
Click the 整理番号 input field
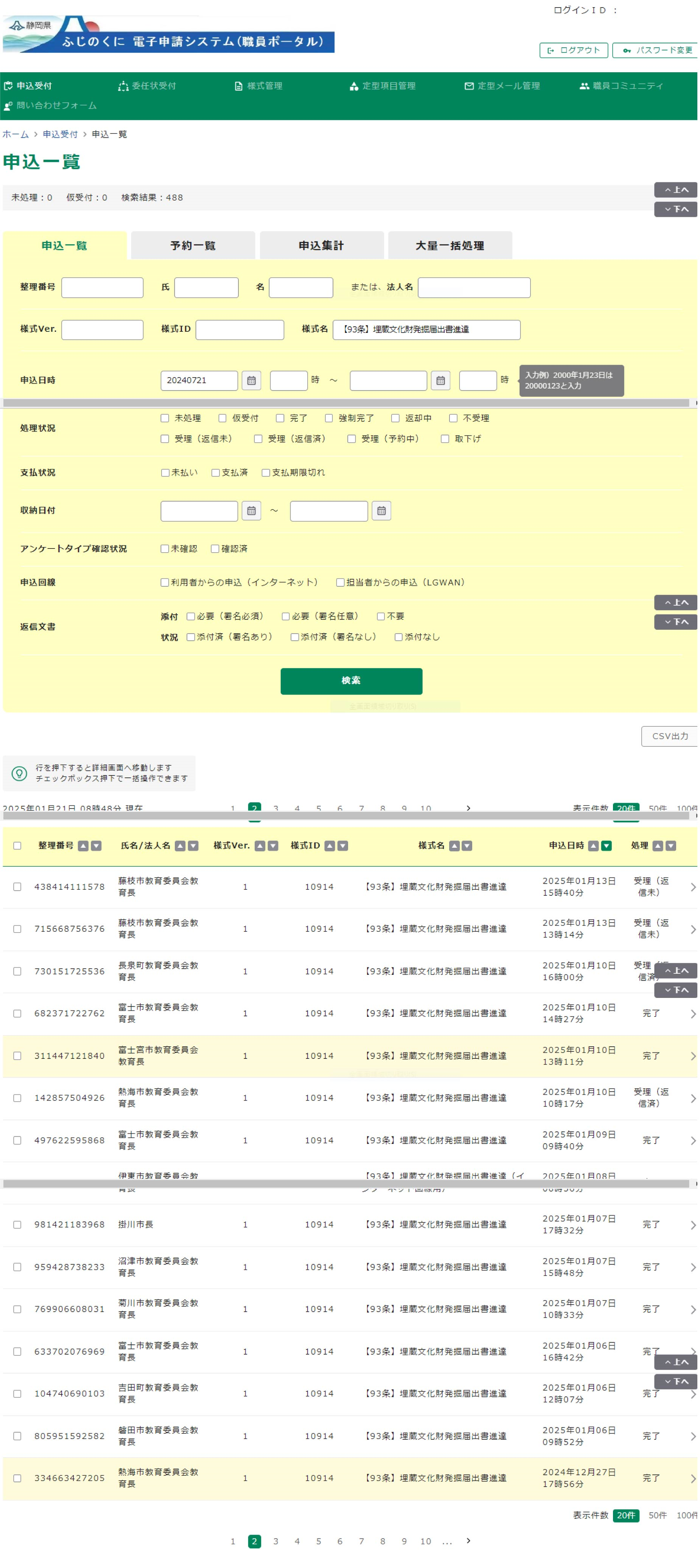pyautogui.click(x=102, y=287)
